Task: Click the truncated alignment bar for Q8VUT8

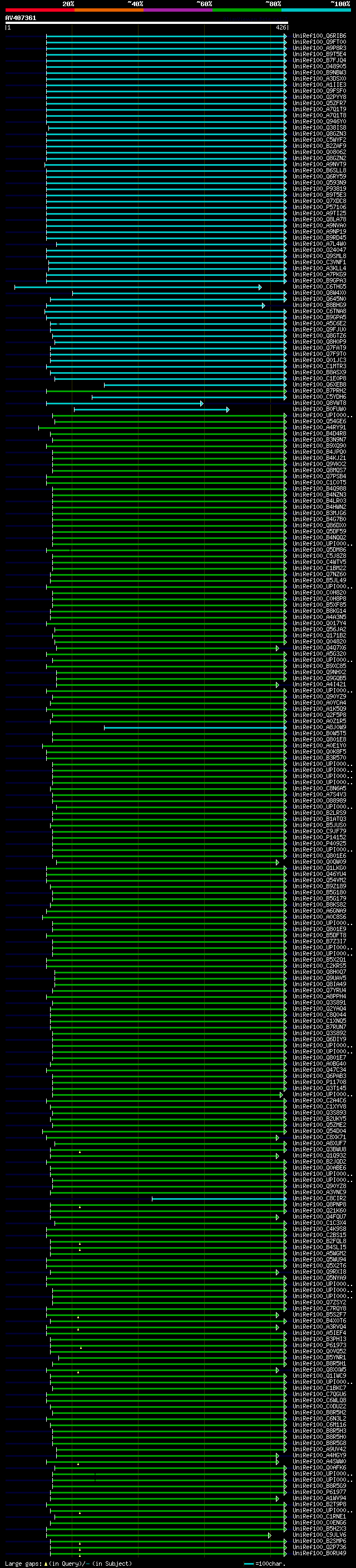Action: [x=125, y=403]
